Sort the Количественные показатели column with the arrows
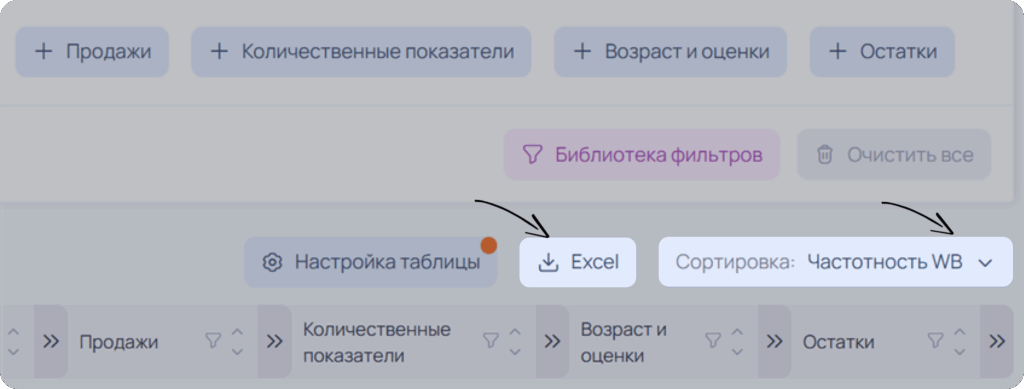Image resolution: width=1024 pixels, height=389 pixels. point(515,341)
